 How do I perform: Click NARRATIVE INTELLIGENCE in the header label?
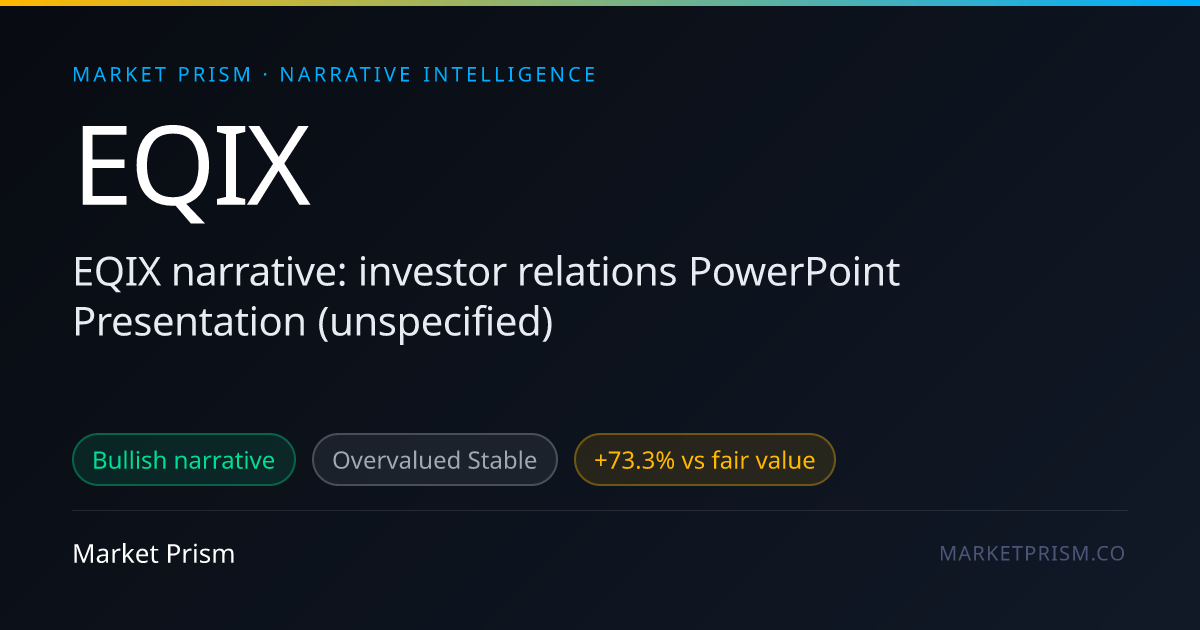(x=438, y=74)
